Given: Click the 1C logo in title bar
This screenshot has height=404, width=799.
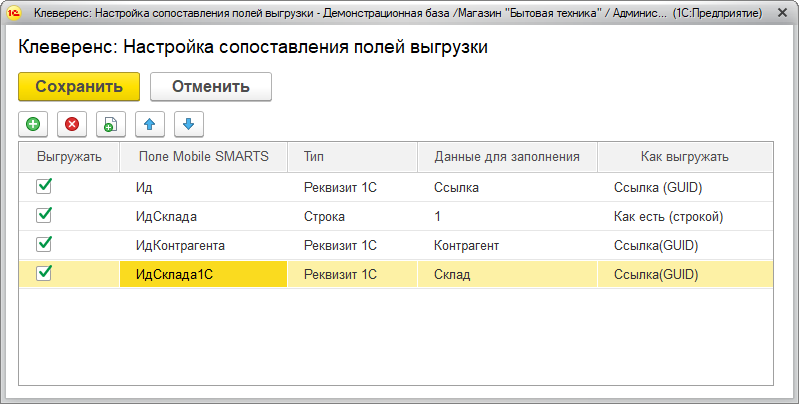Looking at the screenshot, I should point(14,13).
